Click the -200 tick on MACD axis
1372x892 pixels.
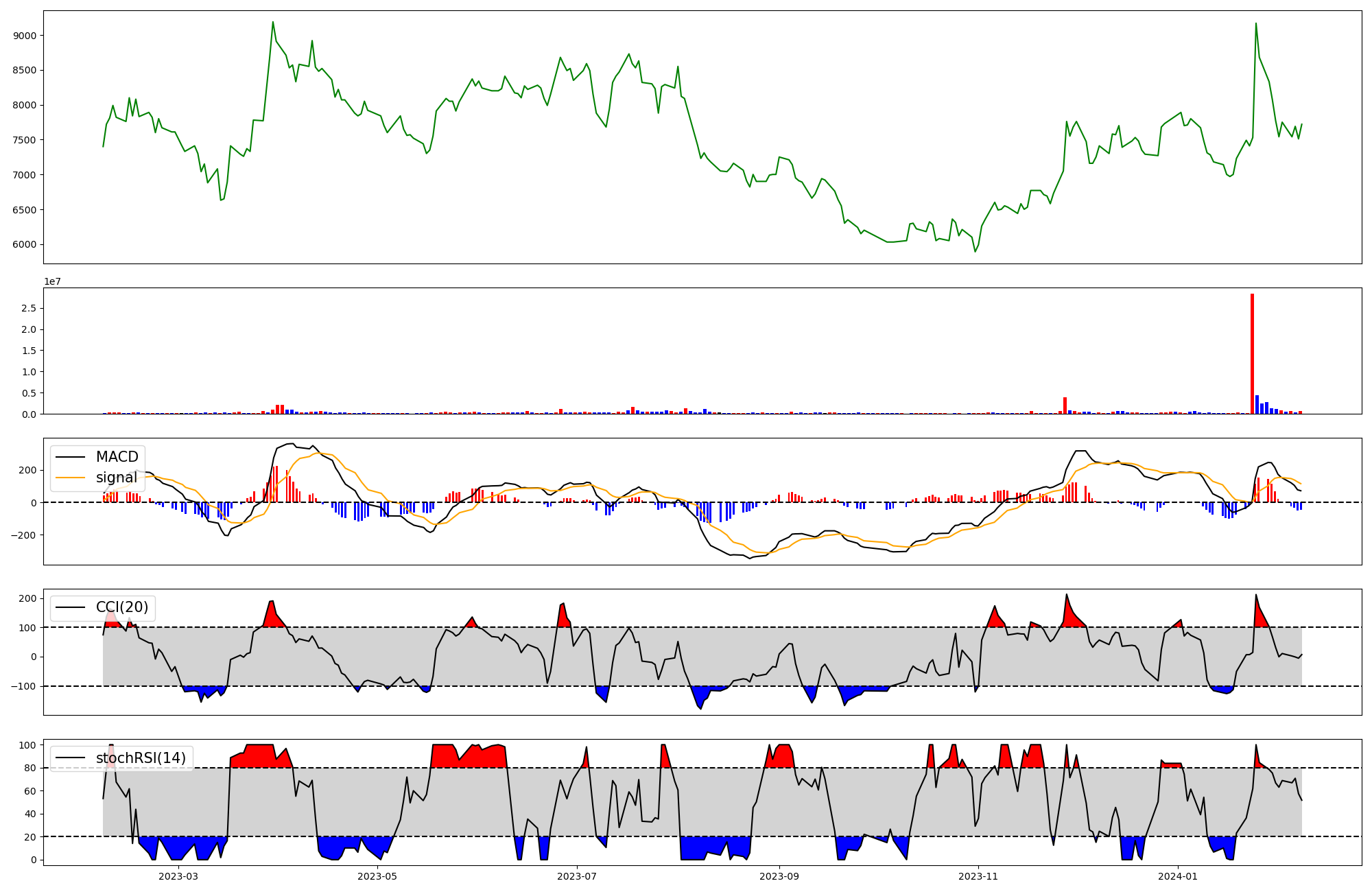tap(24, 535)
